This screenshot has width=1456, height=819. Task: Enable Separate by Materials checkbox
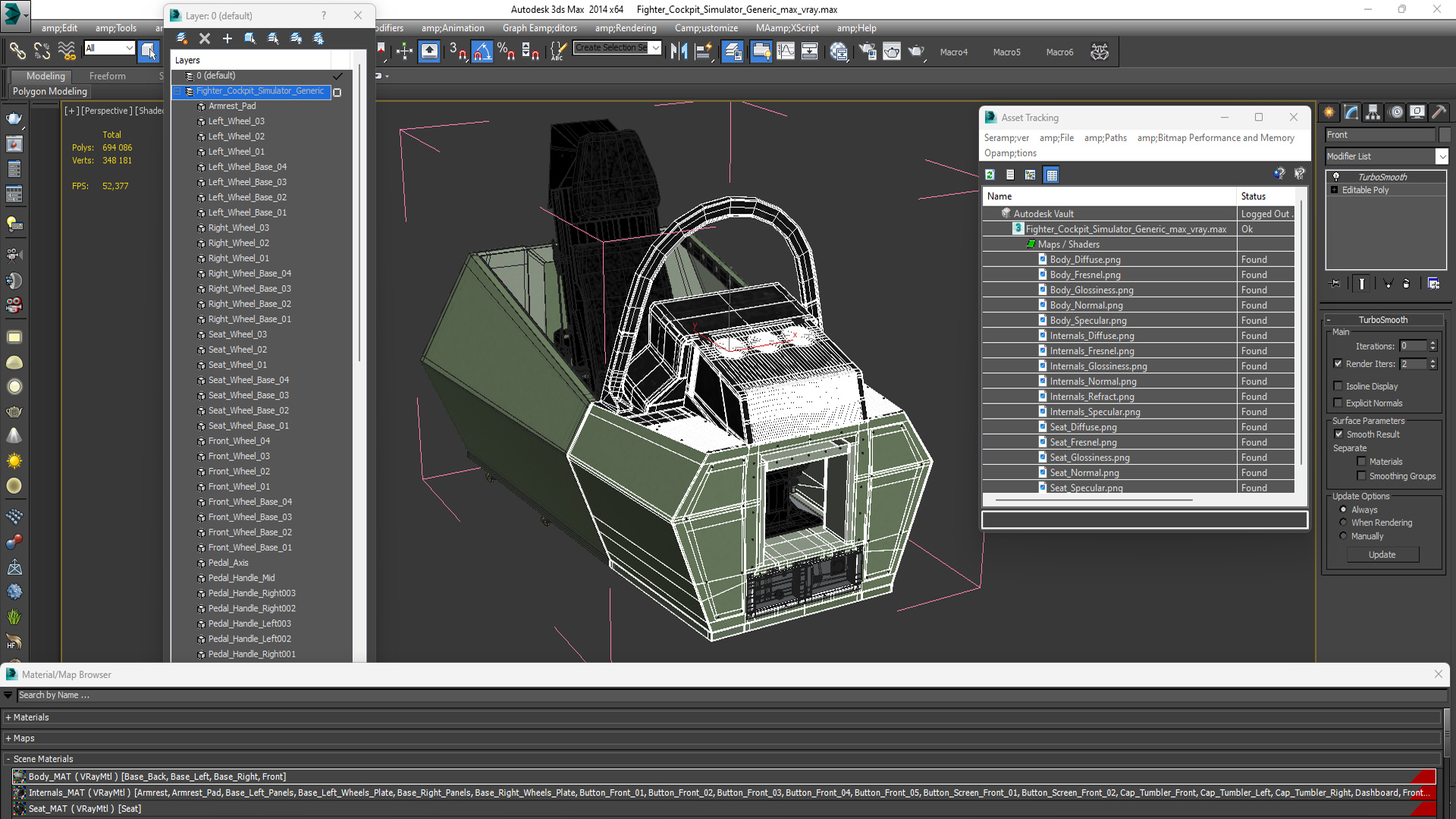(1361, 461)
